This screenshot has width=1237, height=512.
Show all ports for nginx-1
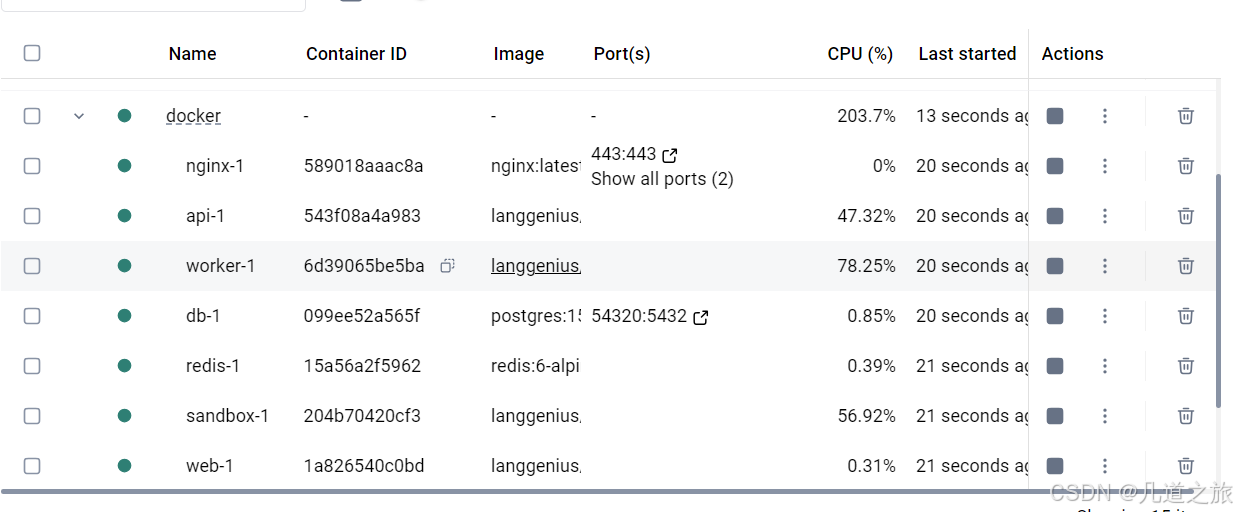pos(662,179)
